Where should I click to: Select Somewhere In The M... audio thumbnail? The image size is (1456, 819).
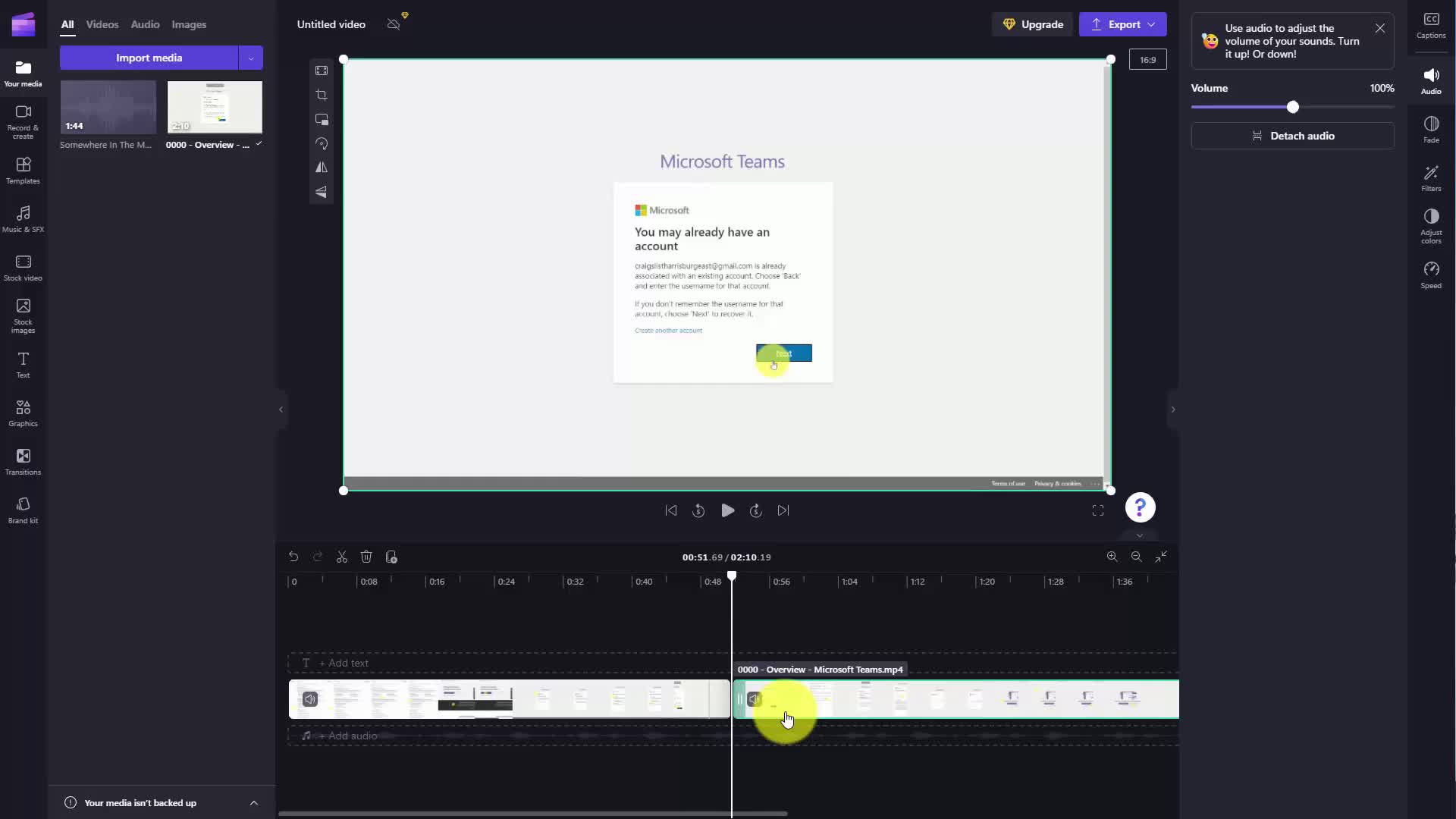coord(108,107)
